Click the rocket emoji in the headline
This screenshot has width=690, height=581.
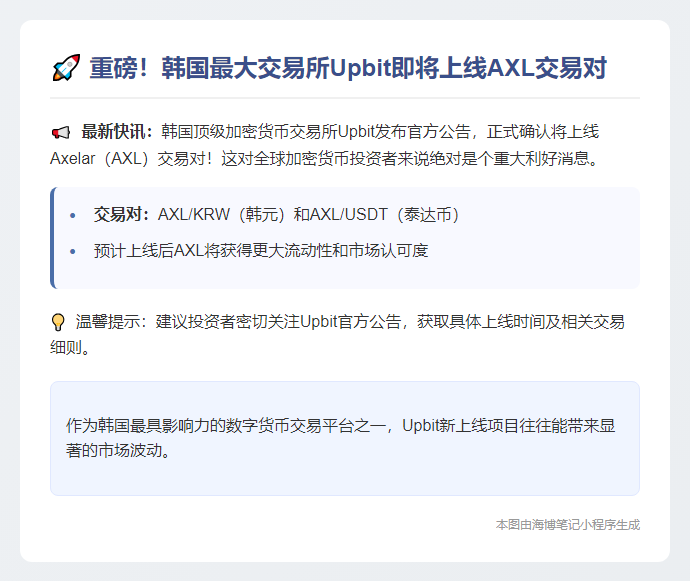tap(66, 68)
